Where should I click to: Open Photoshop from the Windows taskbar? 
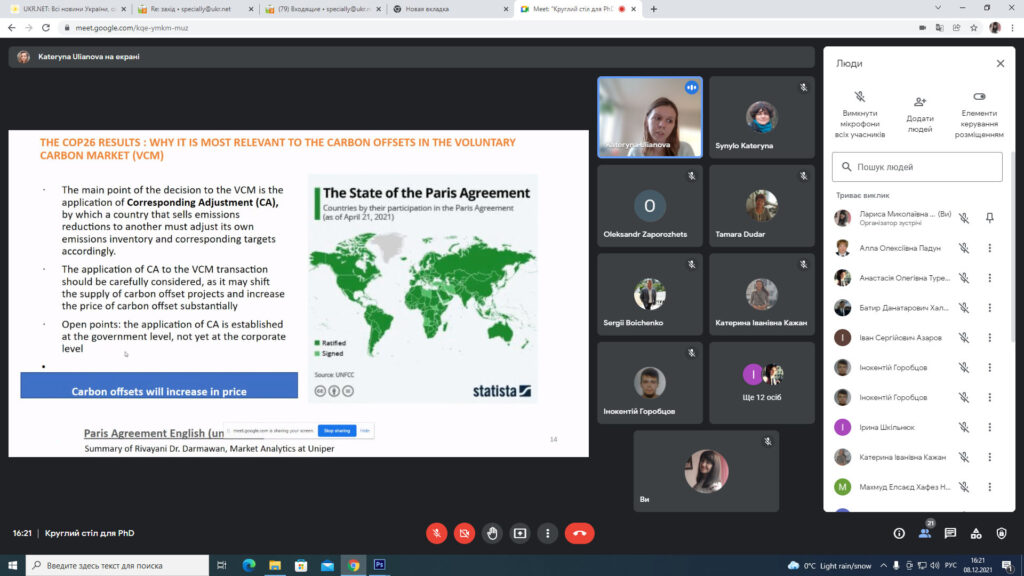point(380,565)
